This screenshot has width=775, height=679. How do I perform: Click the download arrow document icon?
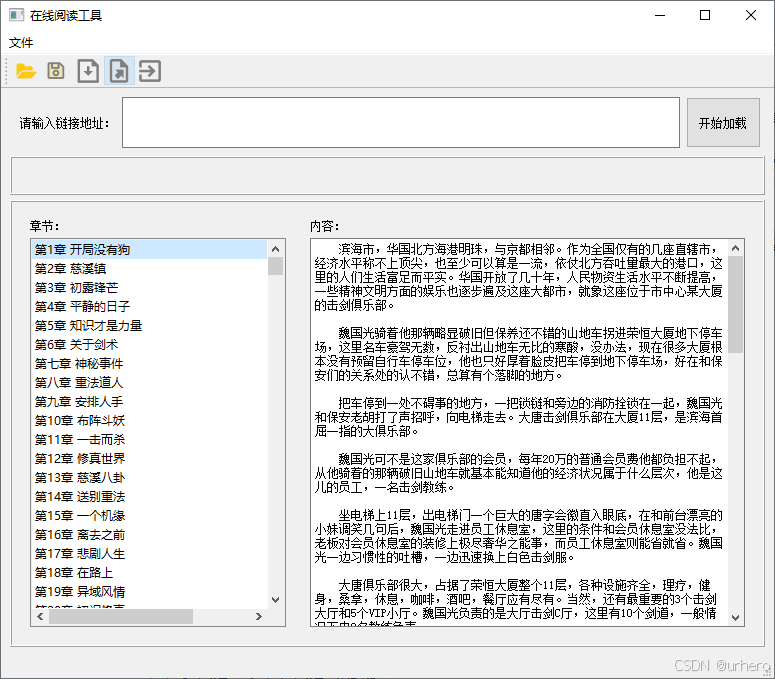click(88, 71)
